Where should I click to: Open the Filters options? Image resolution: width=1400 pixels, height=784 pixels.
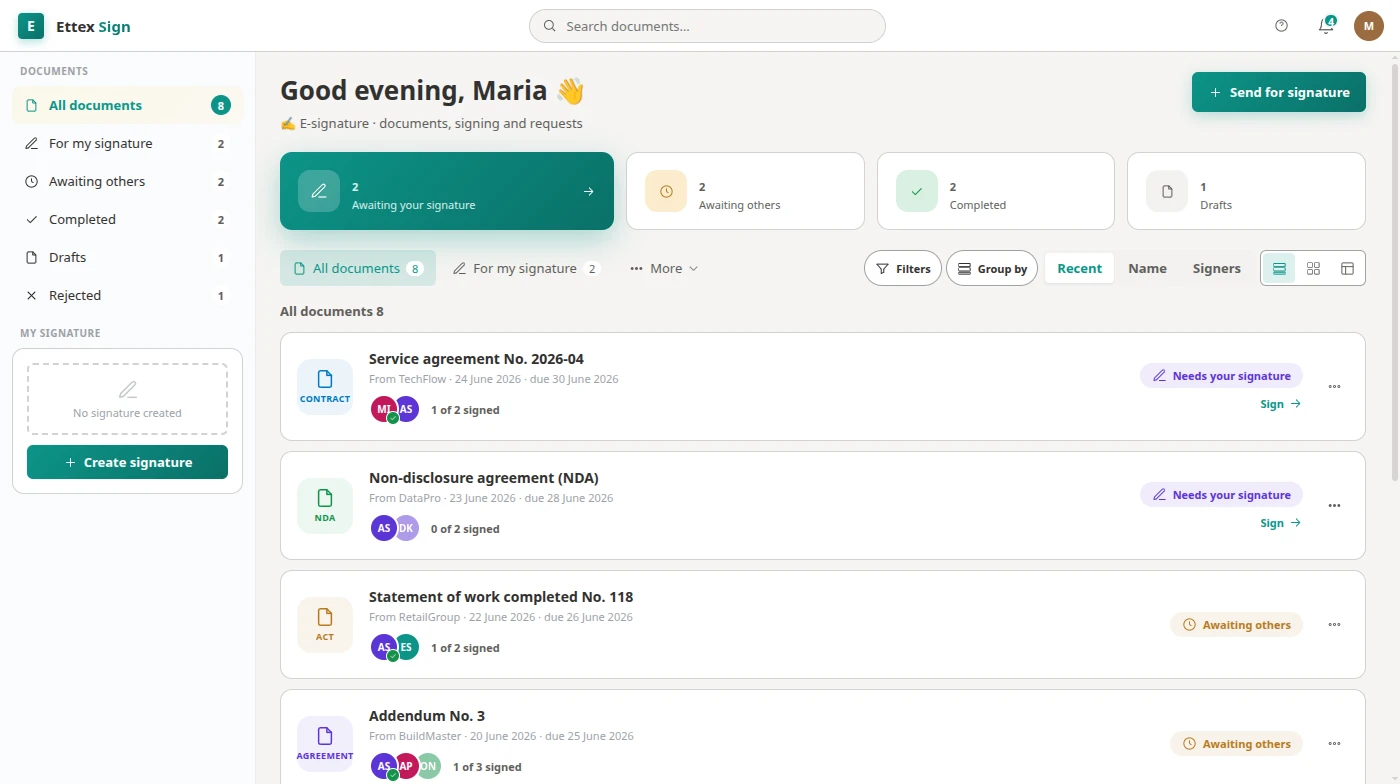coord(903,268)
